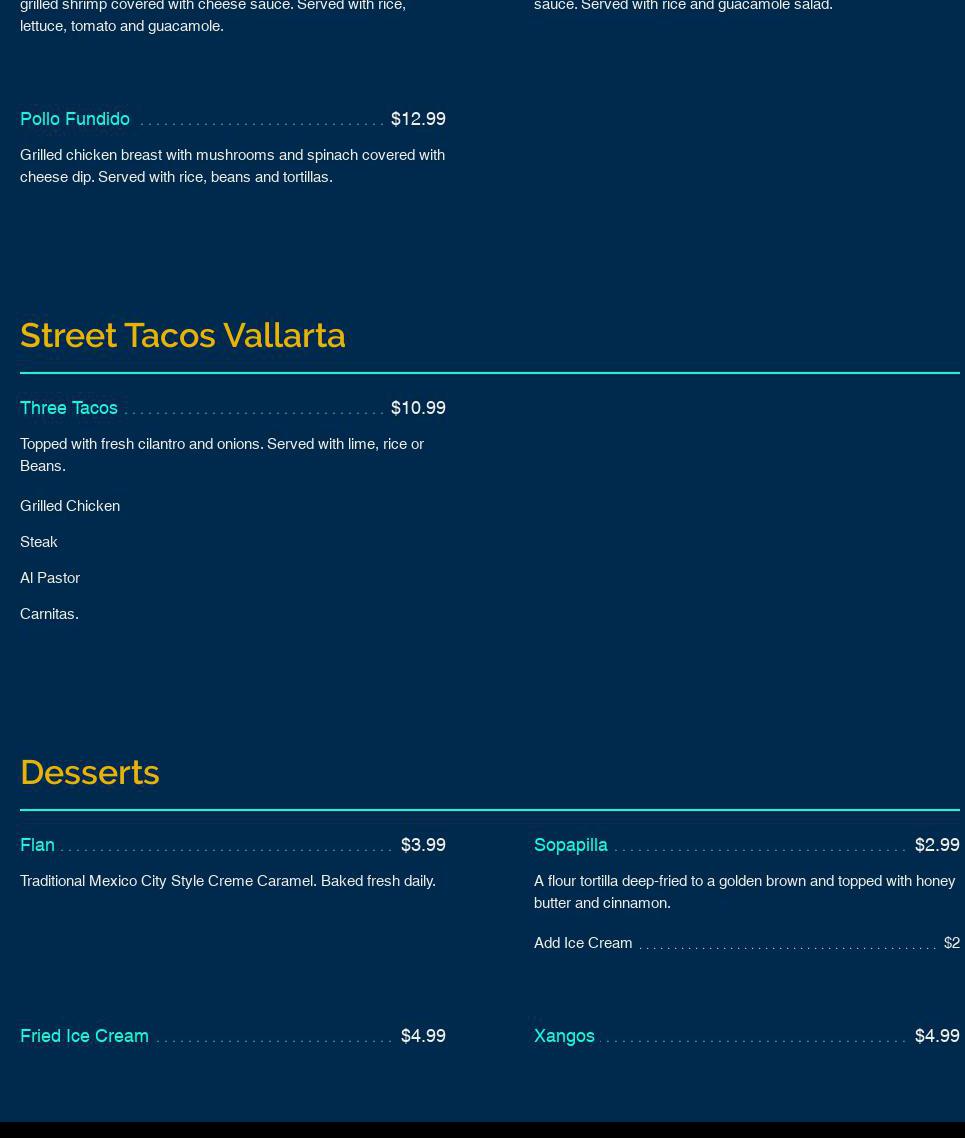
Task: Open the Fried Ice Cream item
Action: pyautogui.click(x=84, y=1036)
